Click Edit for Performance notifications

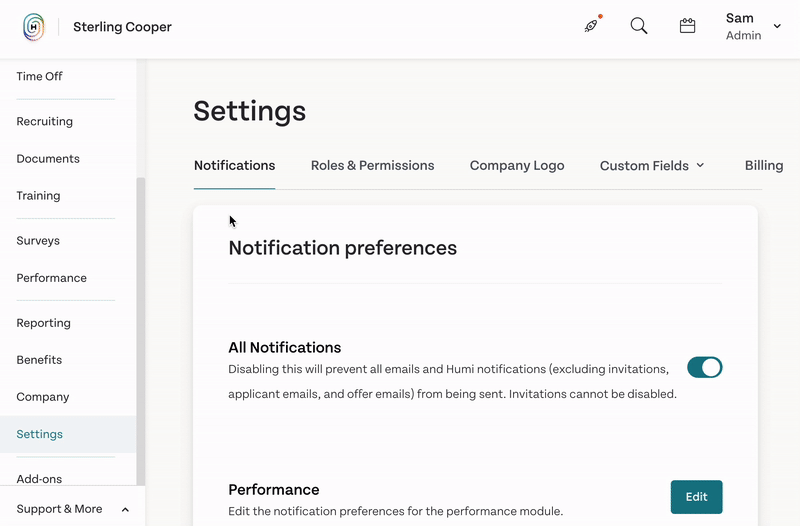(696, 497)
